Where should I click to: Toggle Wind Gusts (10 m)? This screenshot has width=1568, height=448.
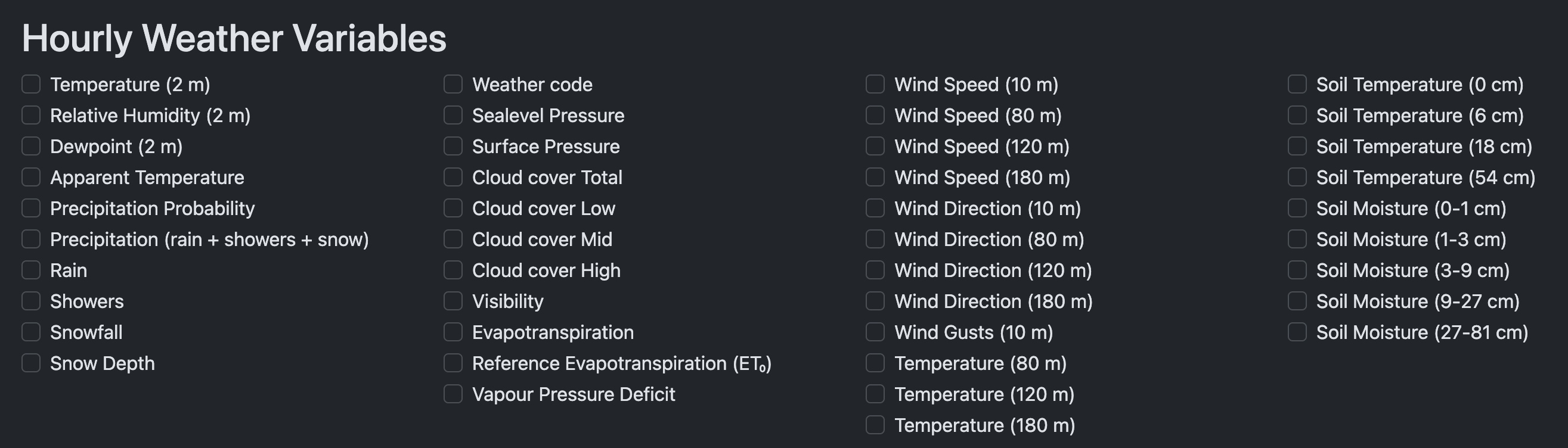[x=875, y=332]
